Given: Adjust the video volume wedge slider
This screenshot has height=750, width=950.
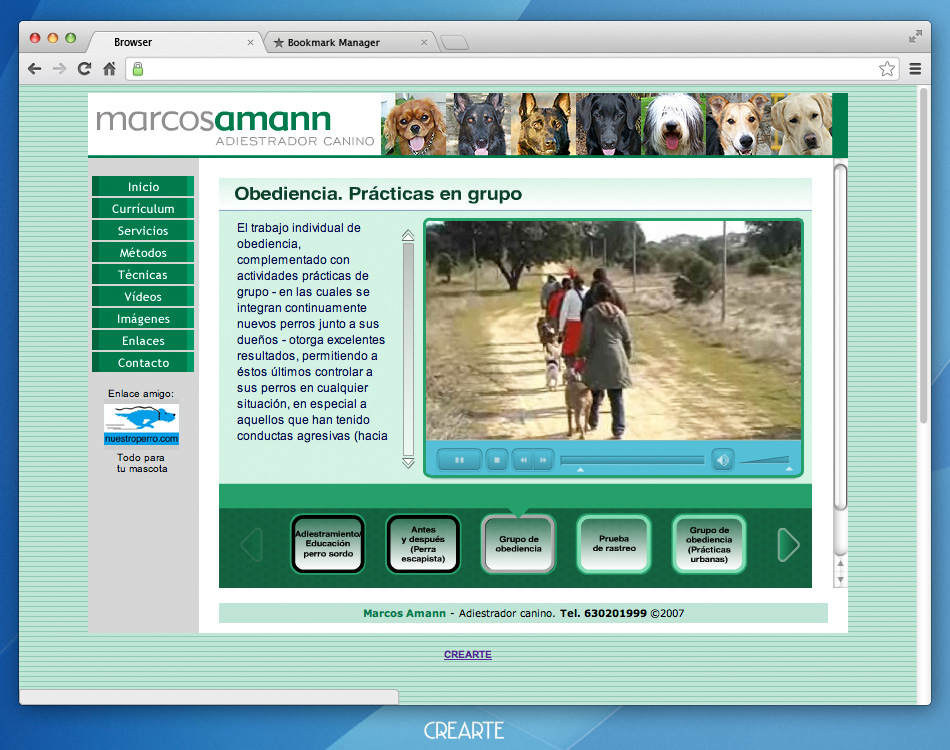Looking at the screenshot, I should [765, 460].
